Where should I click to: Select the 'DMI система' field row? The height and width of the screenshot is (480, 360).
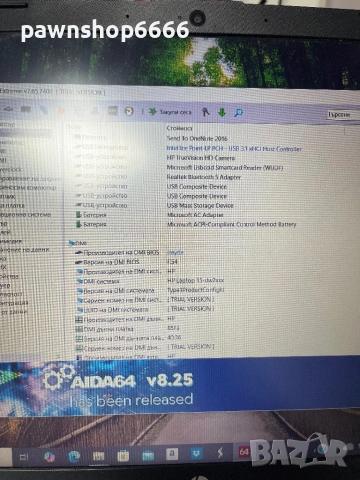(x=99, y=281)
